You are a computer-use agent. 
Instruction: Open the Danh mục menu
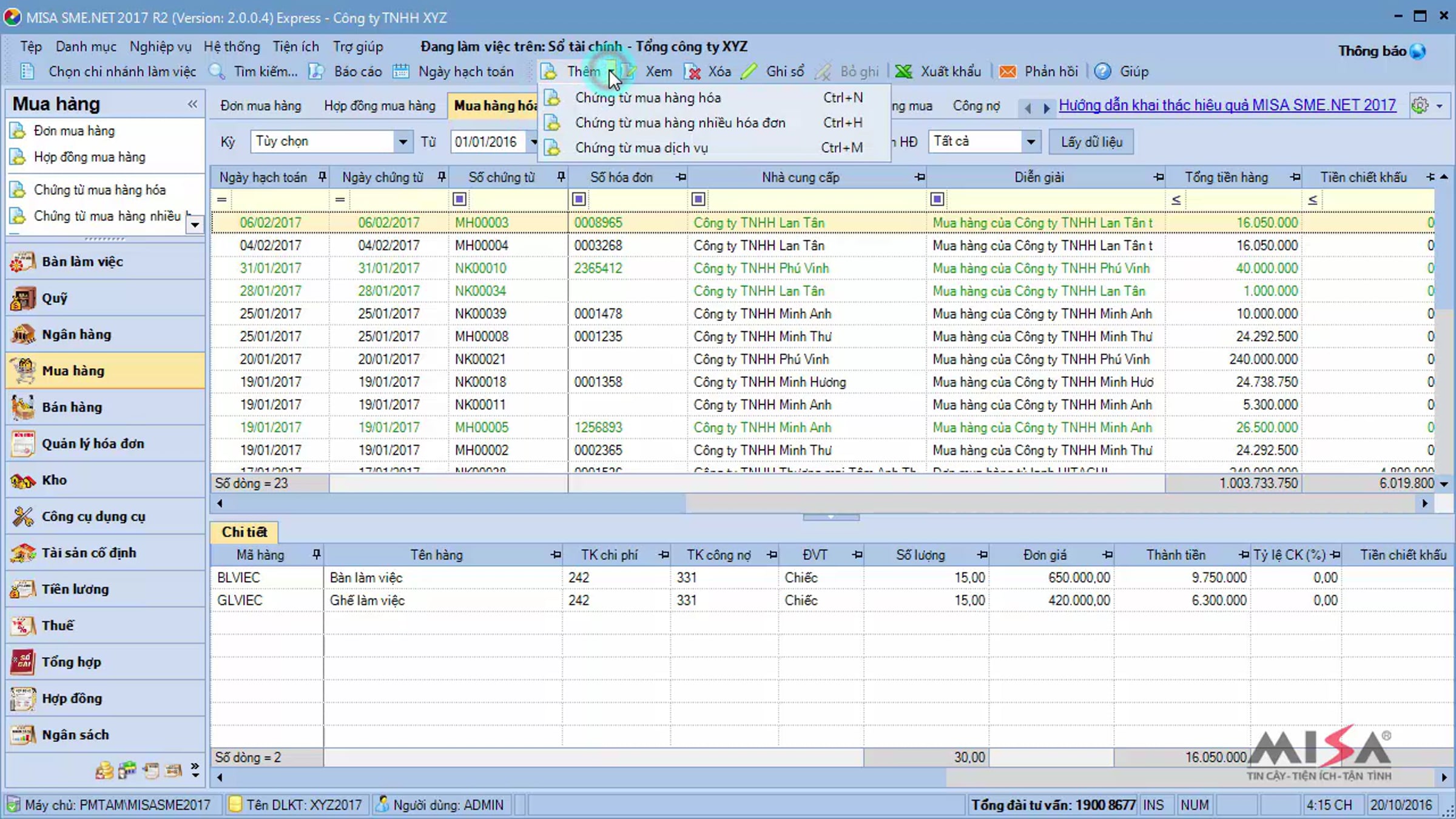click(86, 47)
